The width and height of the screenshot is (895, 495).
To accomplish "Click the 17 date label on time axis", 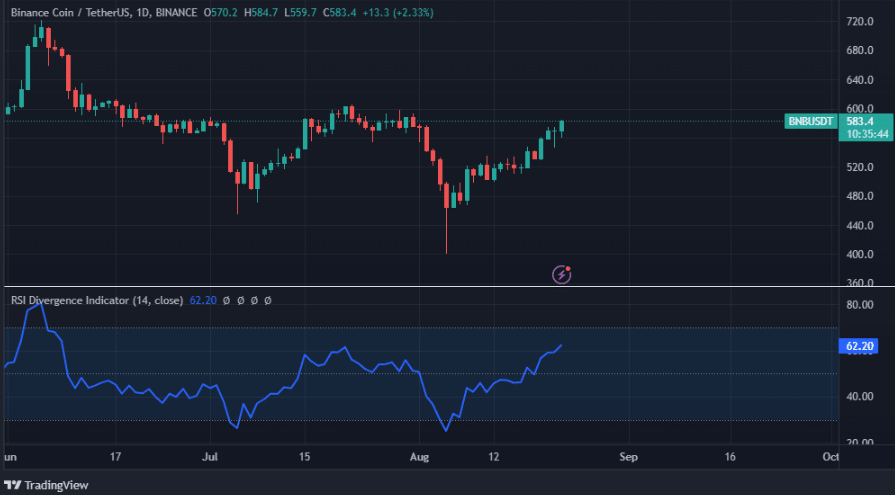I will tap(116, 457).
